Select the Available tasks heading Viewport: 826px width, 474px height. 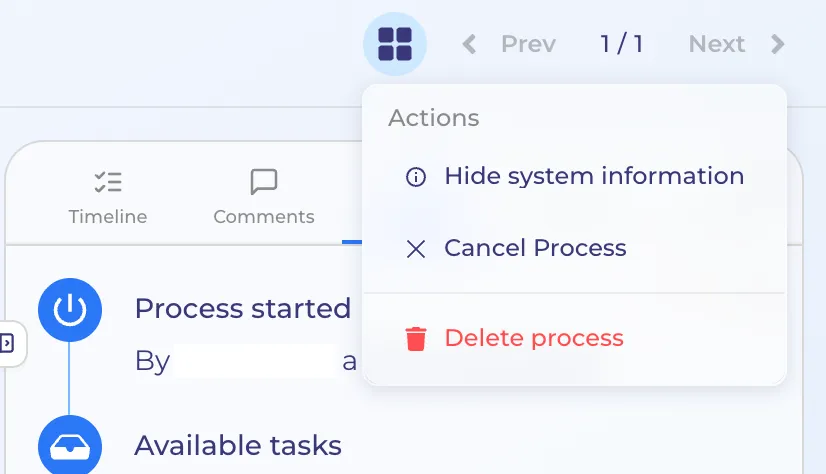coord(238,446)
